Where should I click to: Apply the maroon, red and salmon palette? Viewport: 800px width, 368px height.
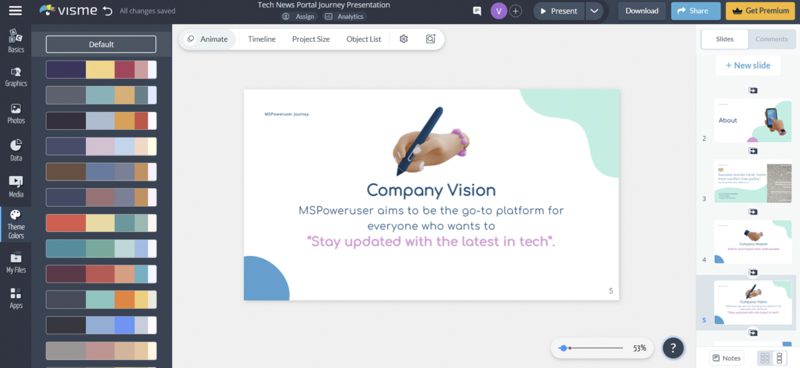tap(101, 274)
